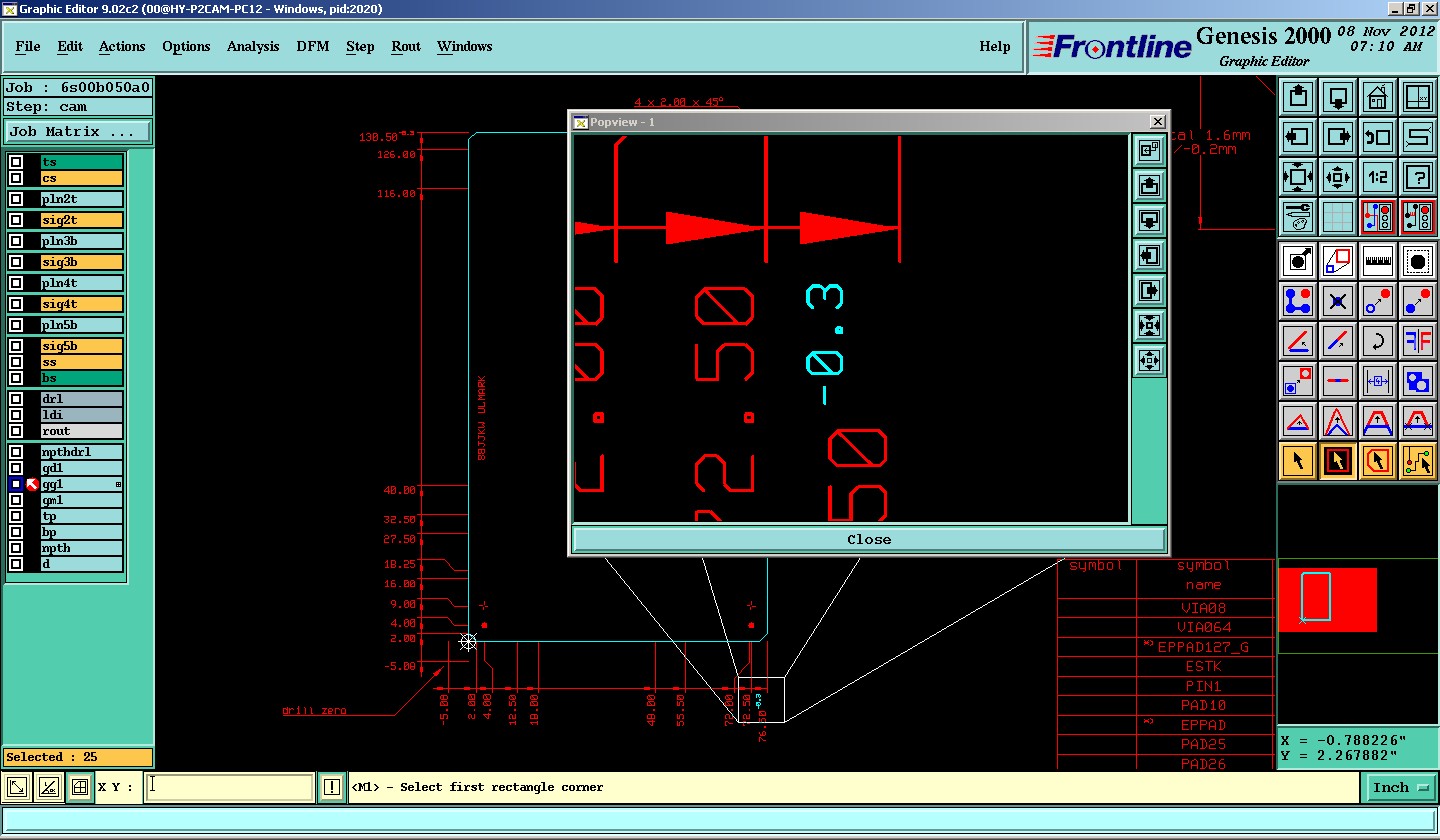Viewport: 1440px width, 840px height.
Task: Toggle the pln2t layer checkbox
Action: [x=16, y=199]
